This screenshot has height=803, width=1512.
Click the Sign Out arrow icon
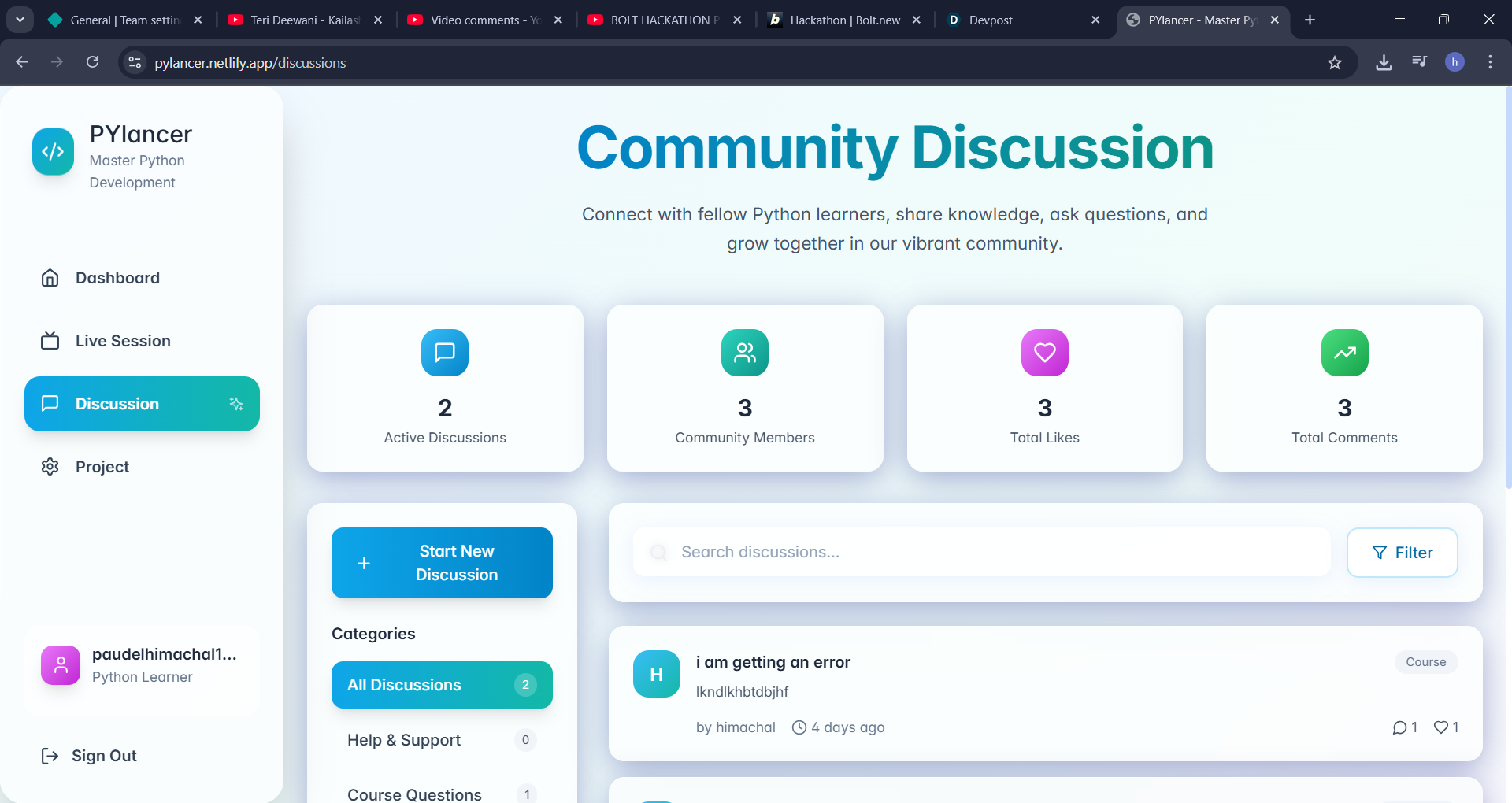pyautogui.click(x=50, y=756)
